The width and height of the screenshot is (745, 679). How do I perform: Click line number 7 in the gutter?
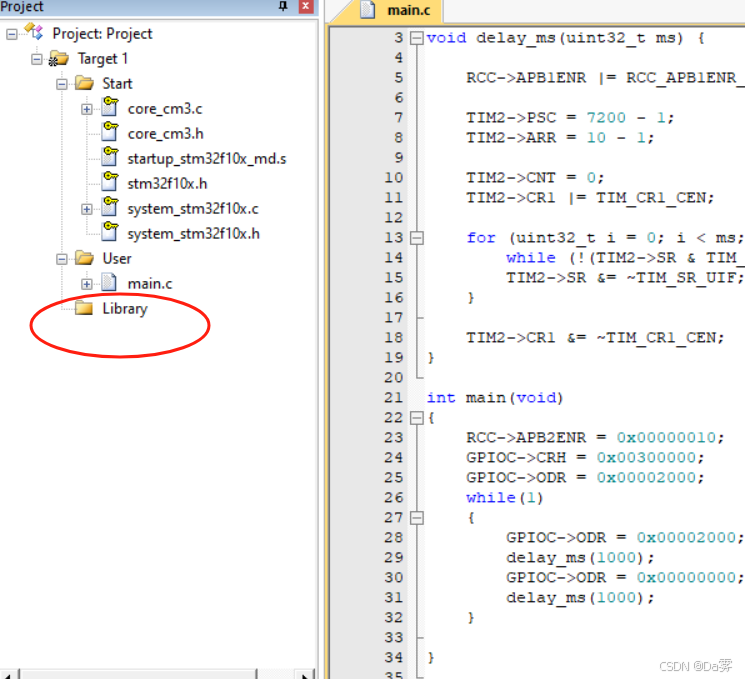coord(399,118)
